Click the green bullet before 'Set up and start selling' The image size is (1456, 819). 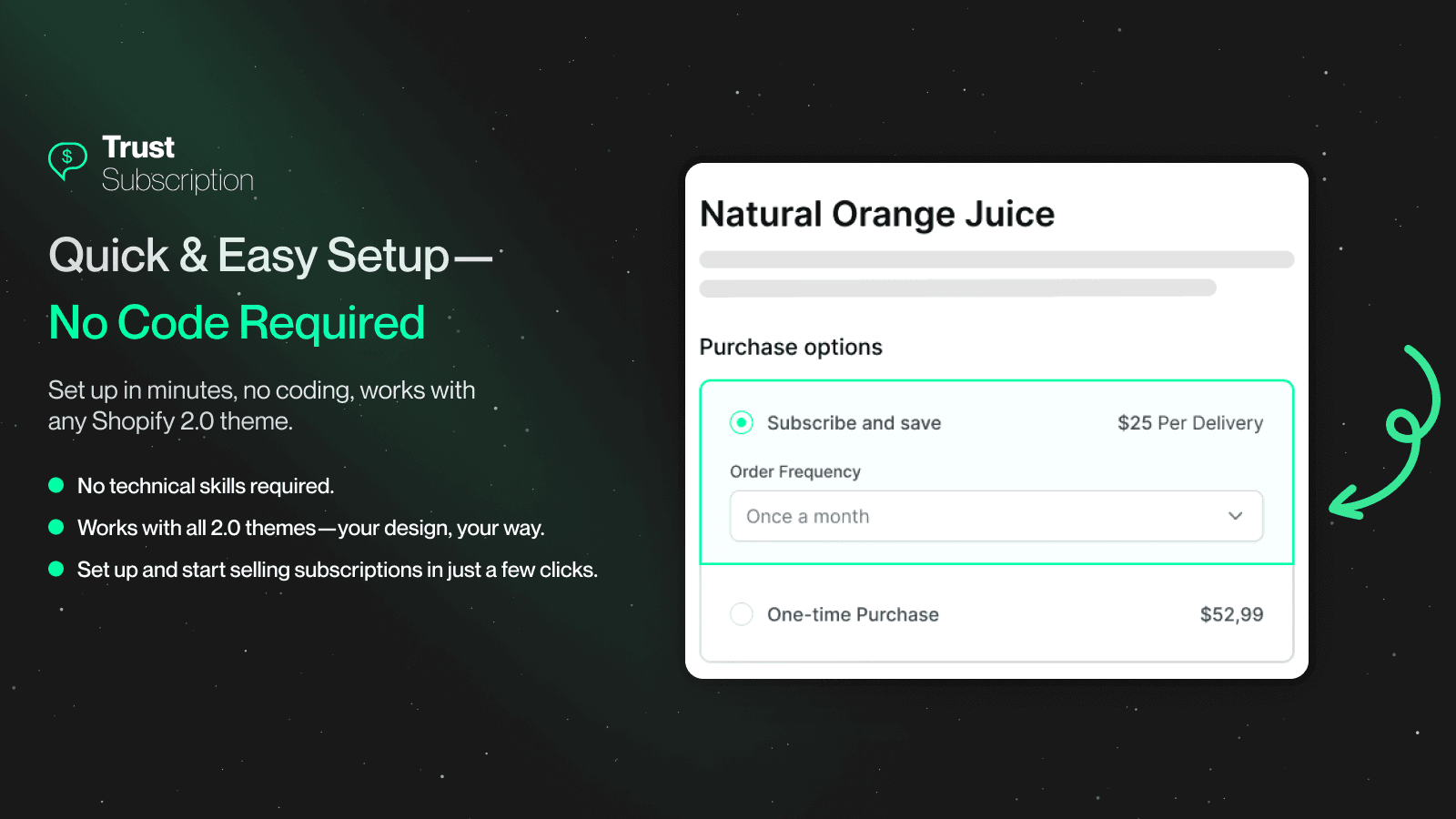pyautogui.click(x=56, y=569)
